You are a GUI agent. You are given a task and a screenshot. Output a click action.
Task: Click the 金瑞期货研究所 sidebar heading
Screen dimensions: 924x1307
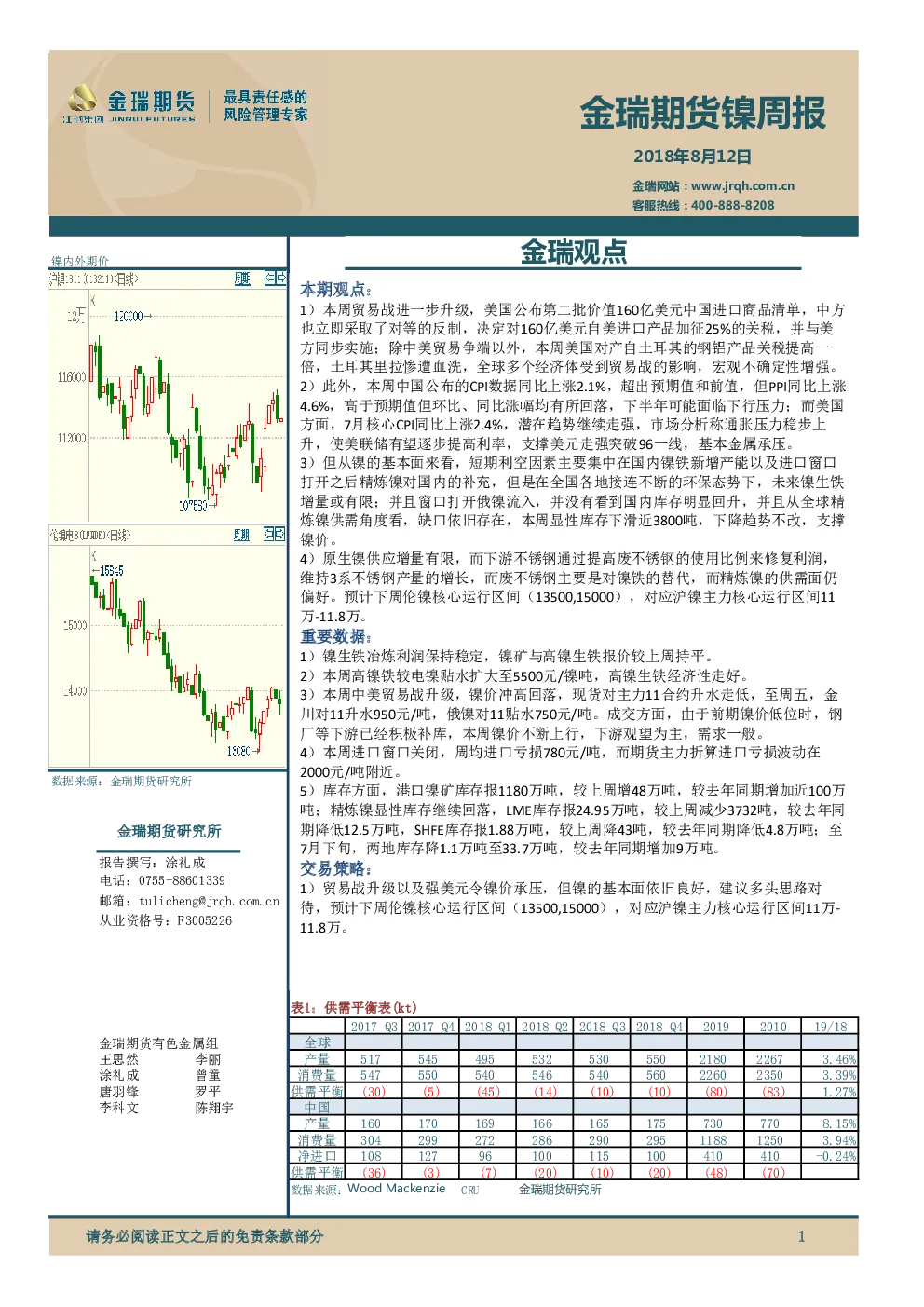coord(170,831)
